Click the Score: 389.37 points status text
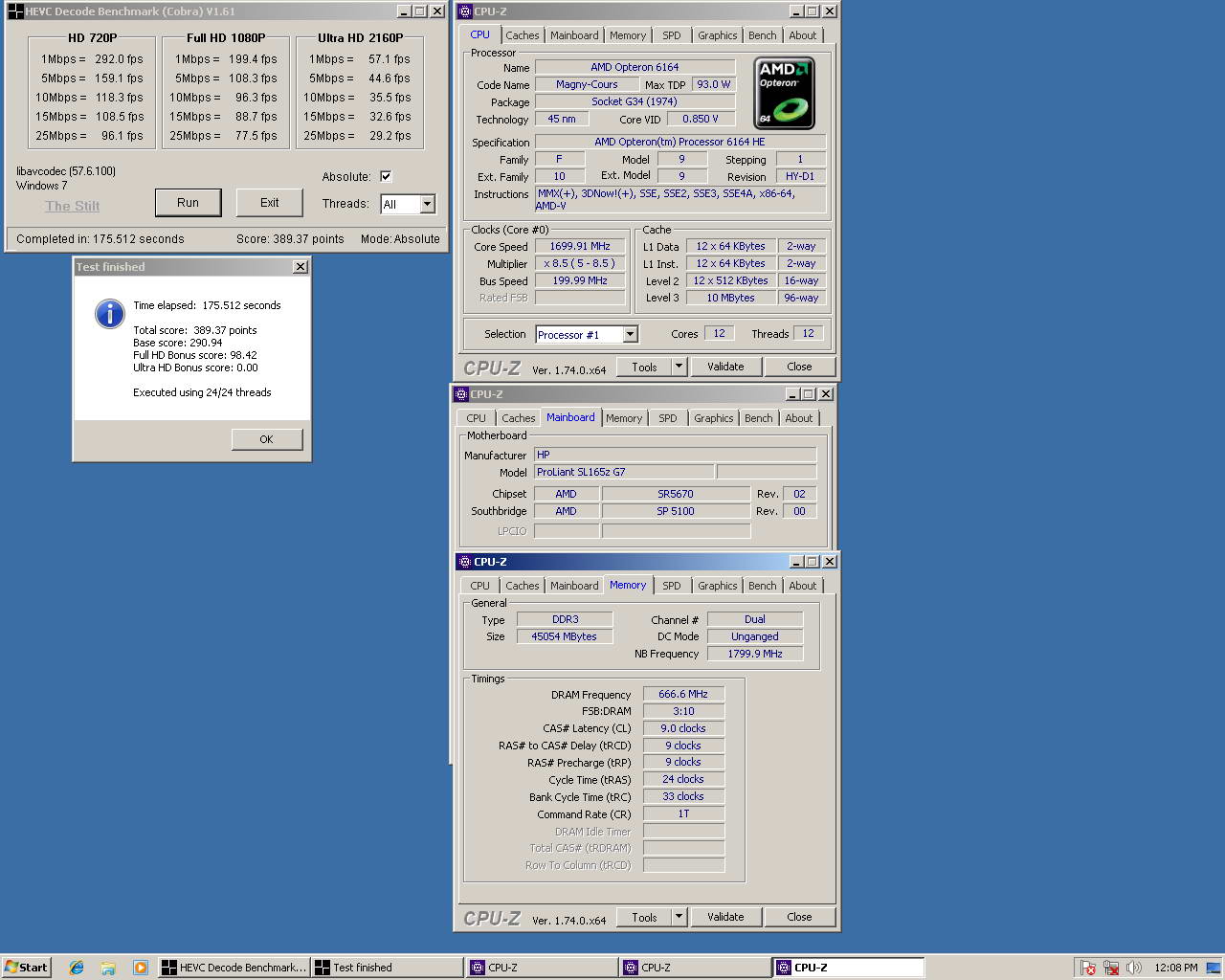The image size is (1225, 980). (x=290, y=239)
